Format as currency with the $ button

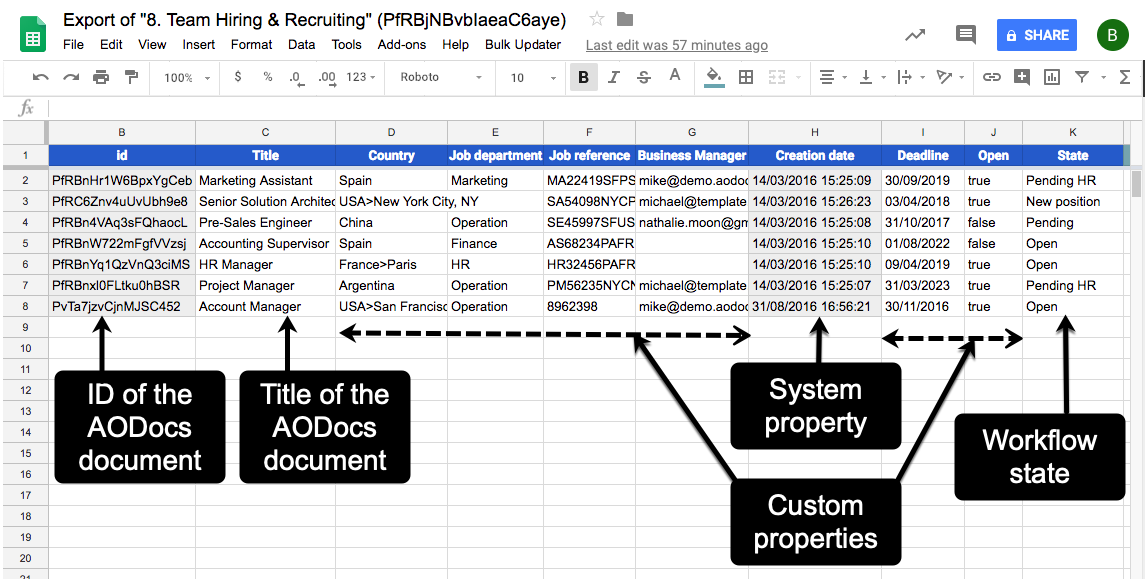pos(238,77)
